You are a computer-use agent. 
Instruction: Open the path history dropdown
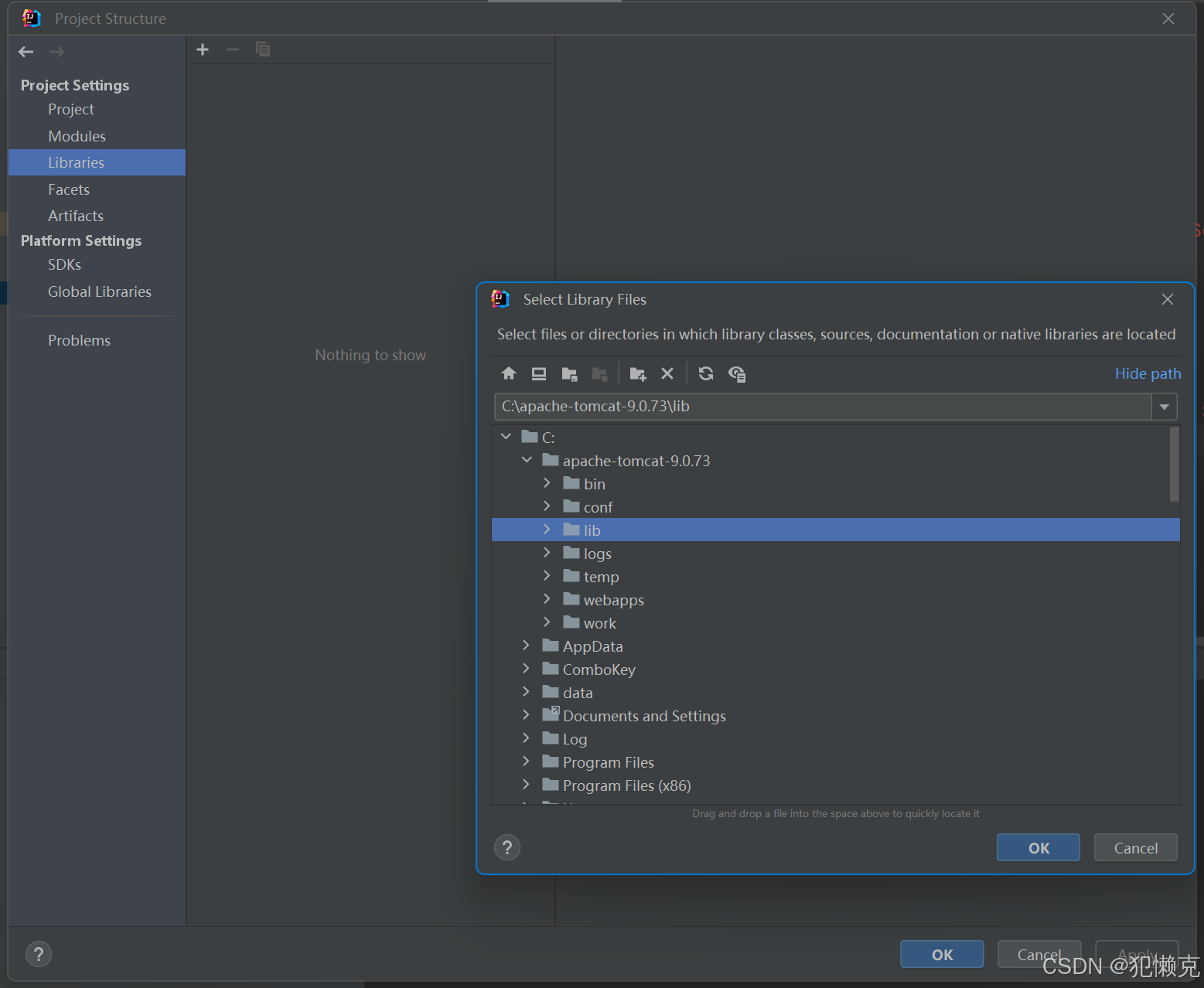coord(1164,406)
